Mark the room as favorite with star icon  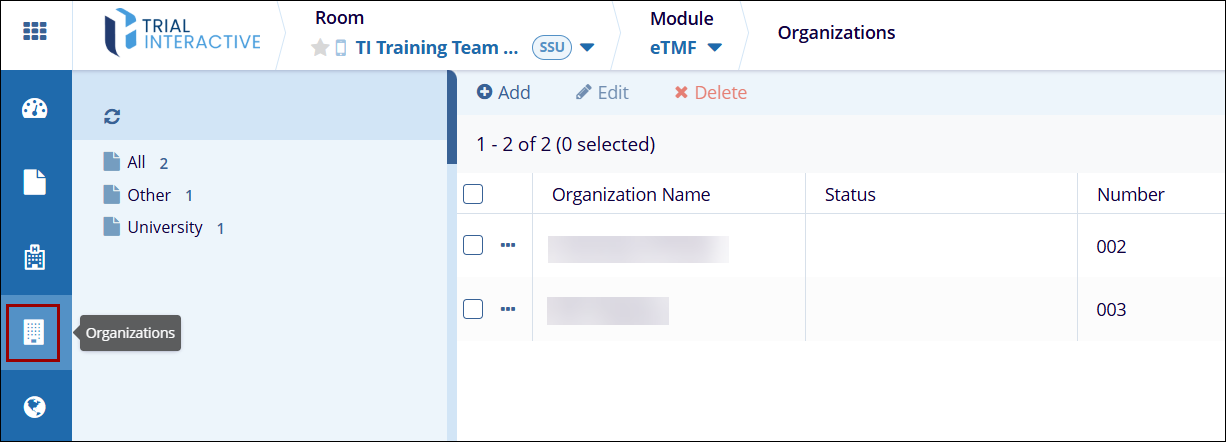(x=320, y=48)
